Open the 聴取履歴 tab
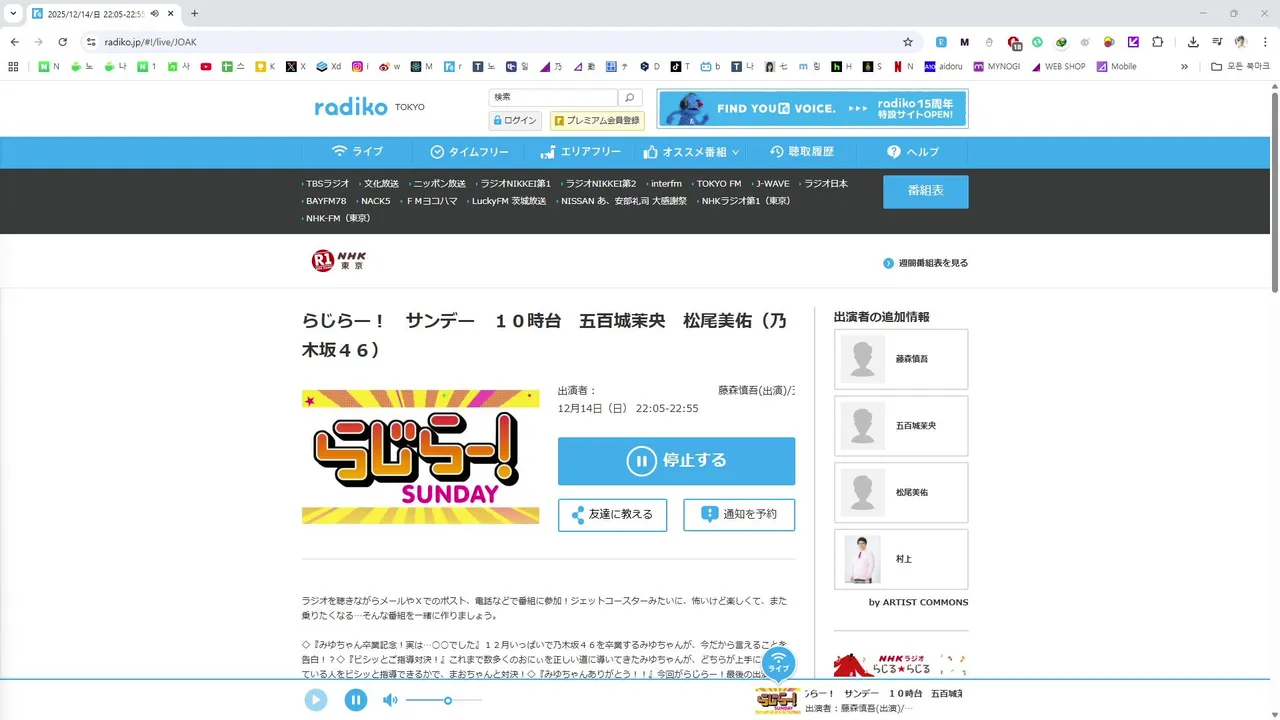The image size is (1280, 720). pos(801,152)
